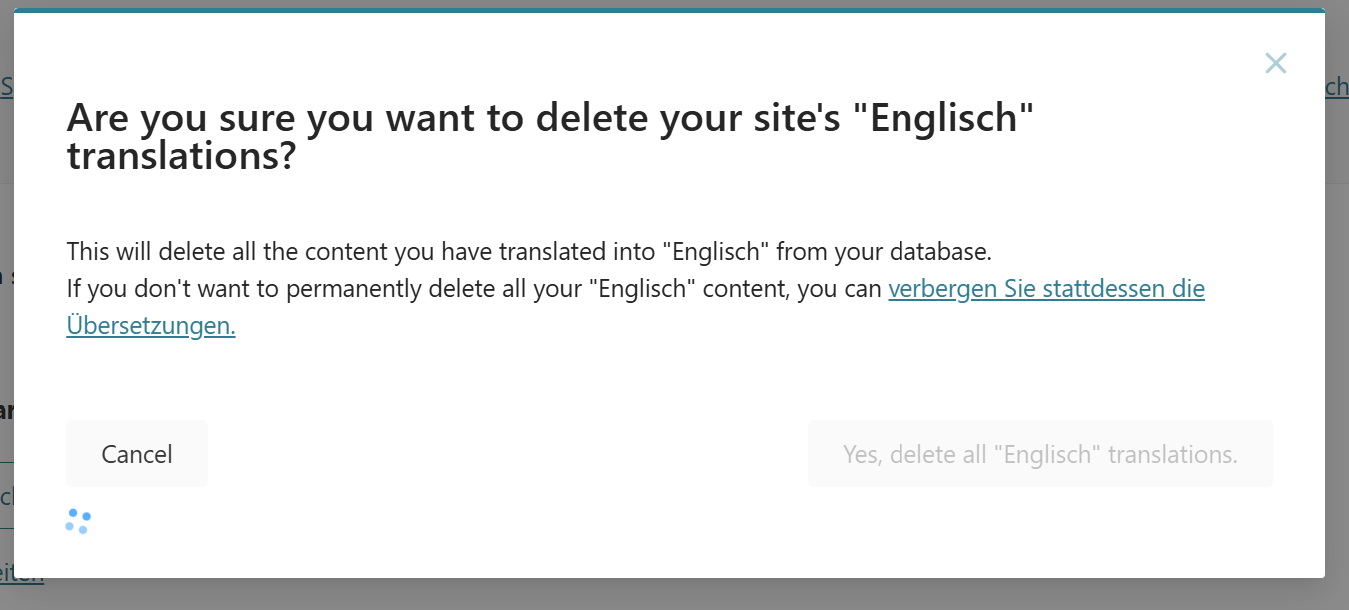Confirm with Yes, delete all "Englisch" translations
Viewport: 1349px width, 610px height.
1040,454
